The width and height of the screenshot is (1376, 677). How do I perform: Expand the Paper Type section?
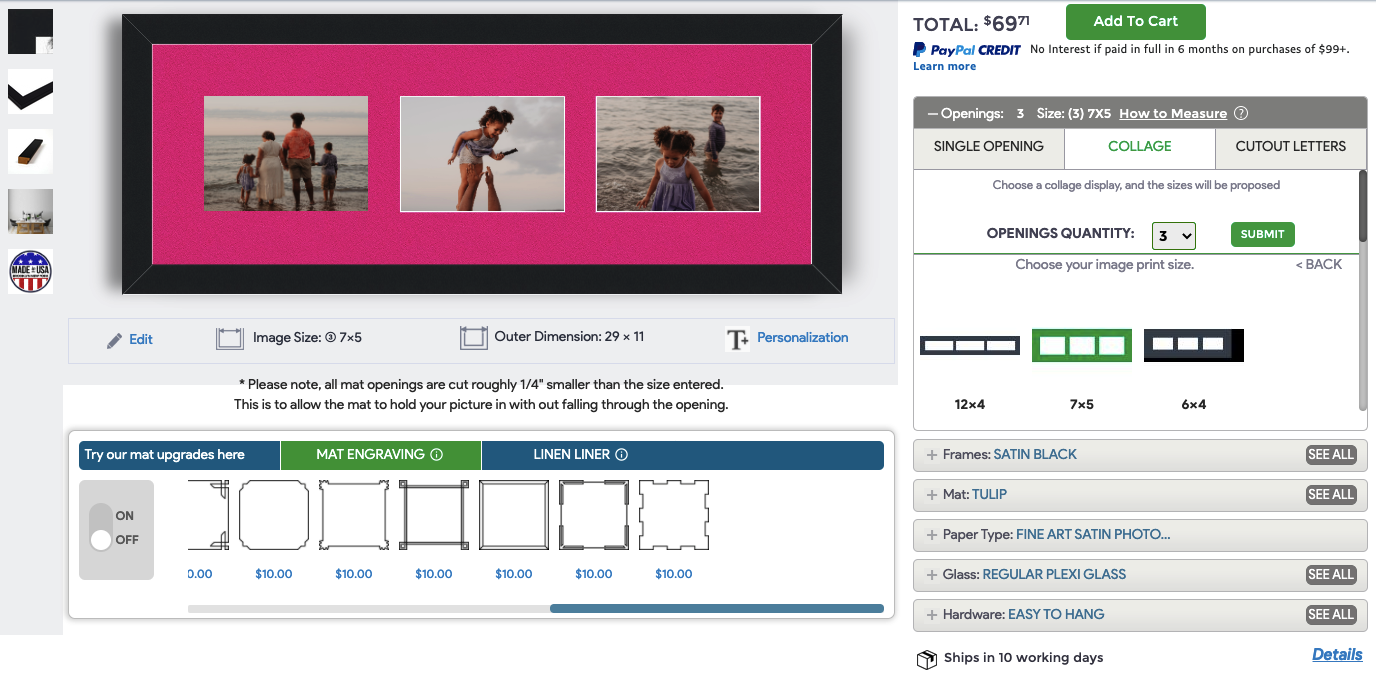(x=932, y=535)
